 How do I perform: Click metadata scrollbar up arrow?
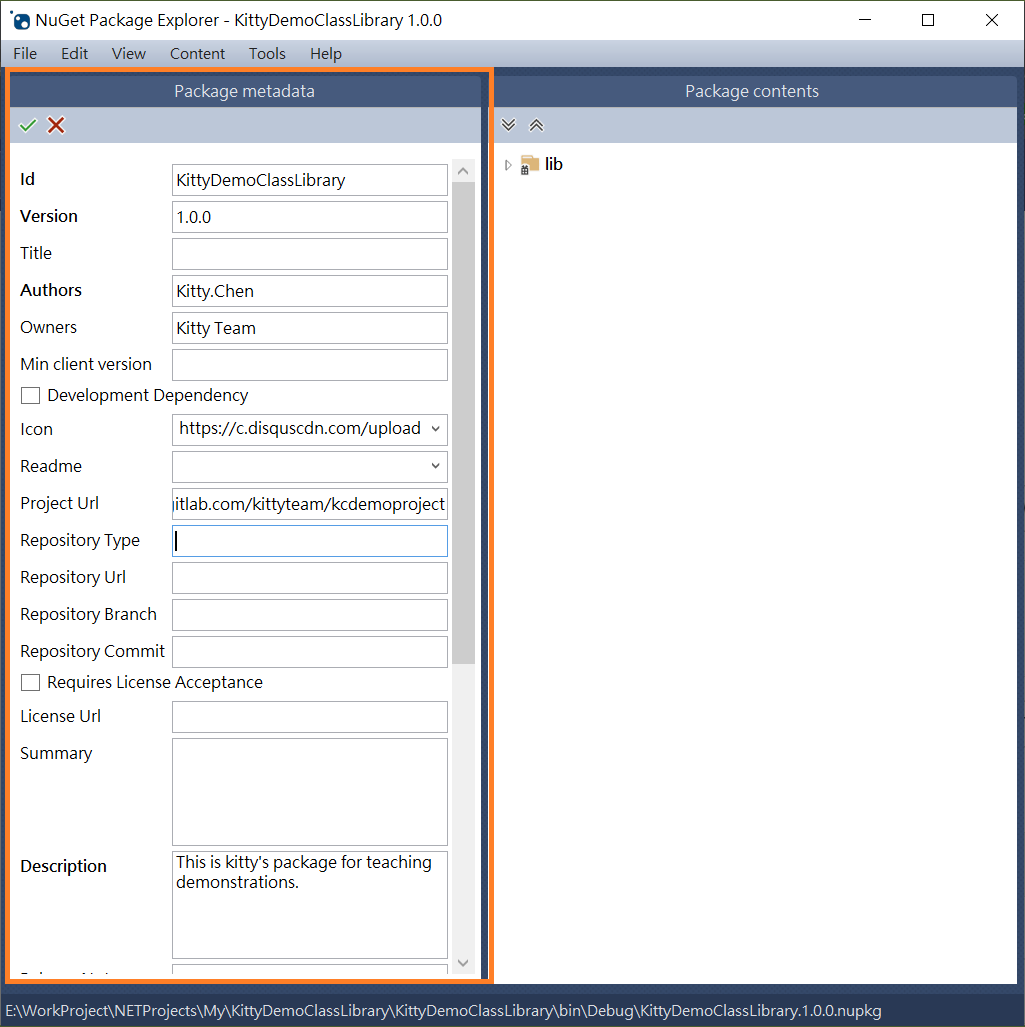coord(463,172)
